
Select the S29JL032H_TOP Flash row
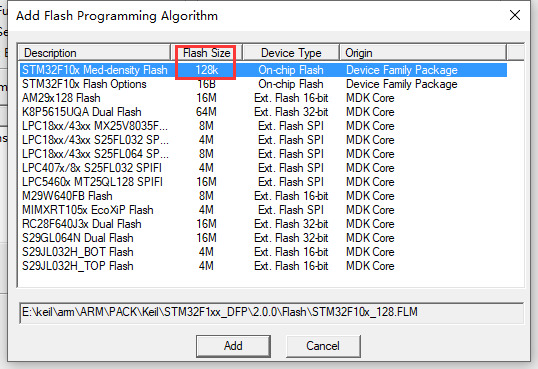pos(263,266)
